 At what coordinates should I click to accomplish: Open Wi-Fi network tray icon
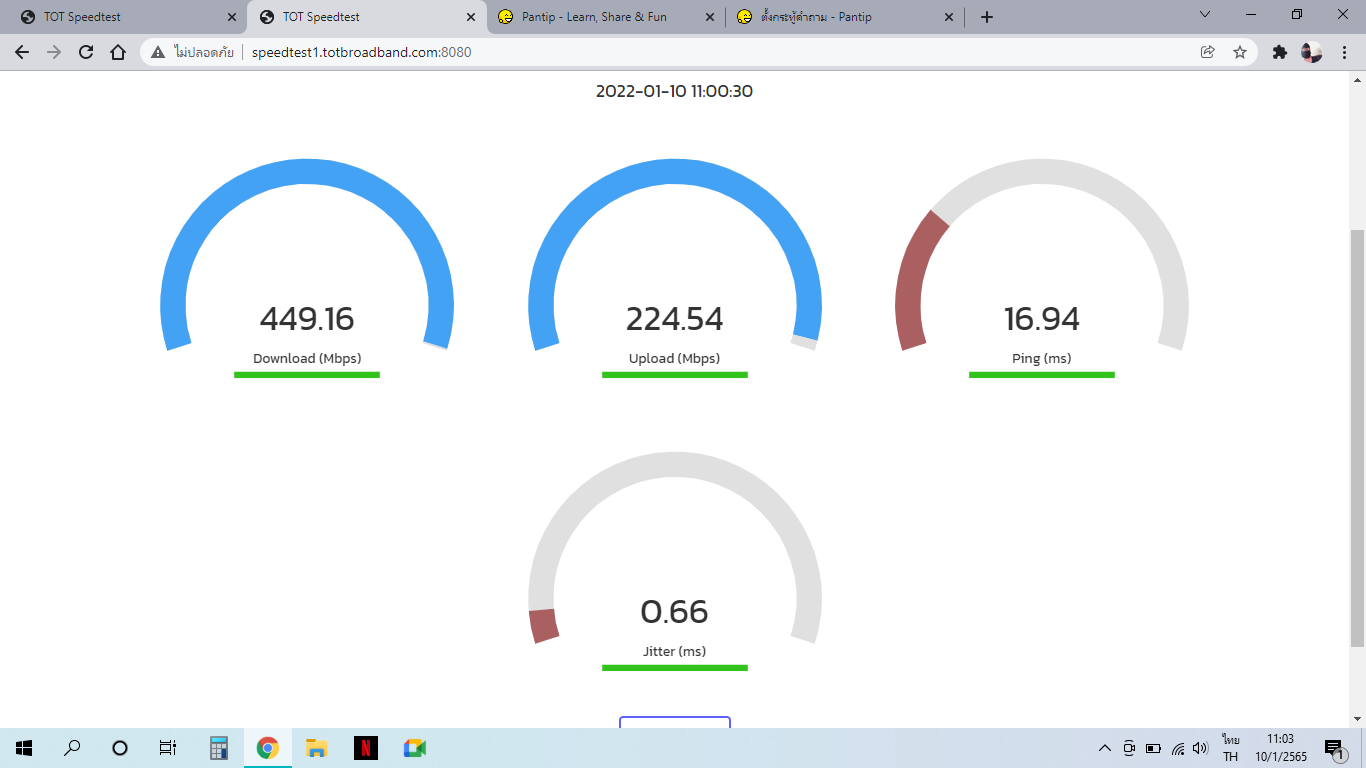[1178, 748]
